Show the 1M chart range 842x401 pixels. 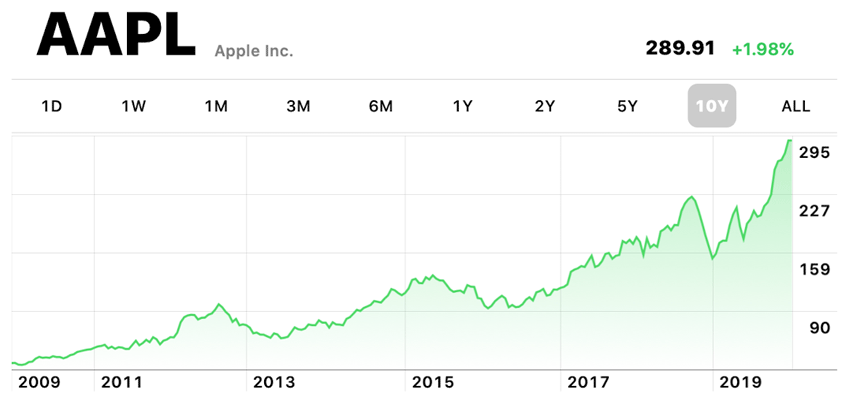[x=216, y=106]
